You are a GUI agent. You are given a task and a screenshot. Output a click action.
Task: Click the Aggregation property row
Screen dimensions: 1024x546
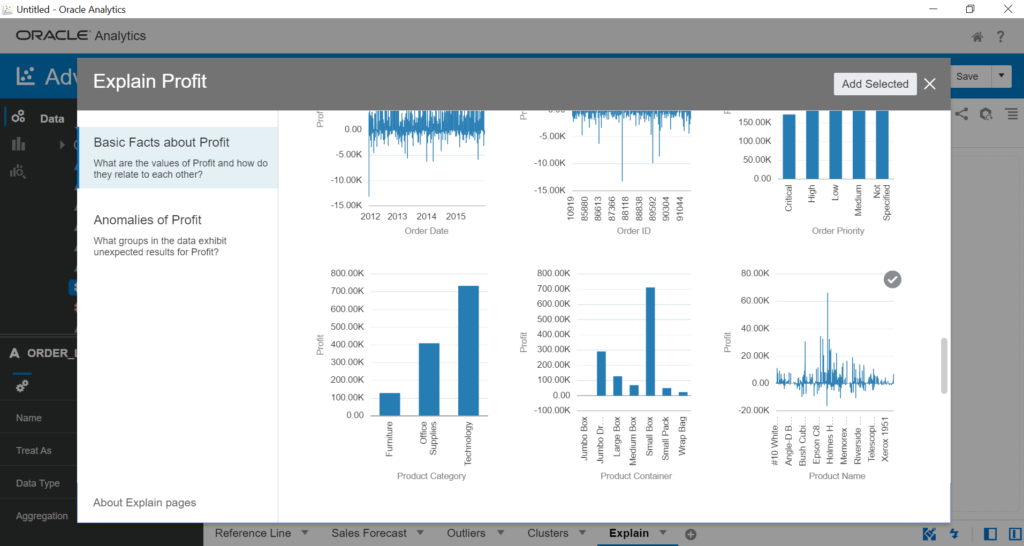click(39, 515)
